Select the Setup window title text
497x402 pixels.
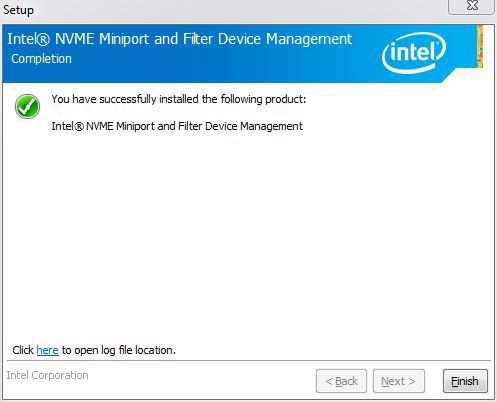pos(18,10)
